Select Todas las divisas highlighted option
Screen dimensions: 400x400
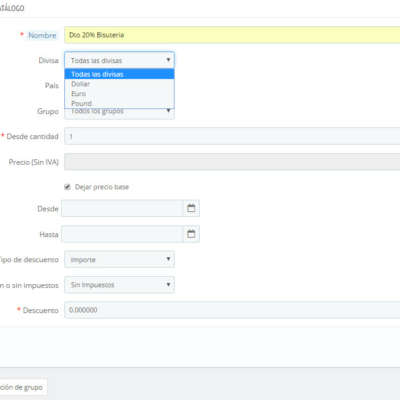[x=119, y=74]
